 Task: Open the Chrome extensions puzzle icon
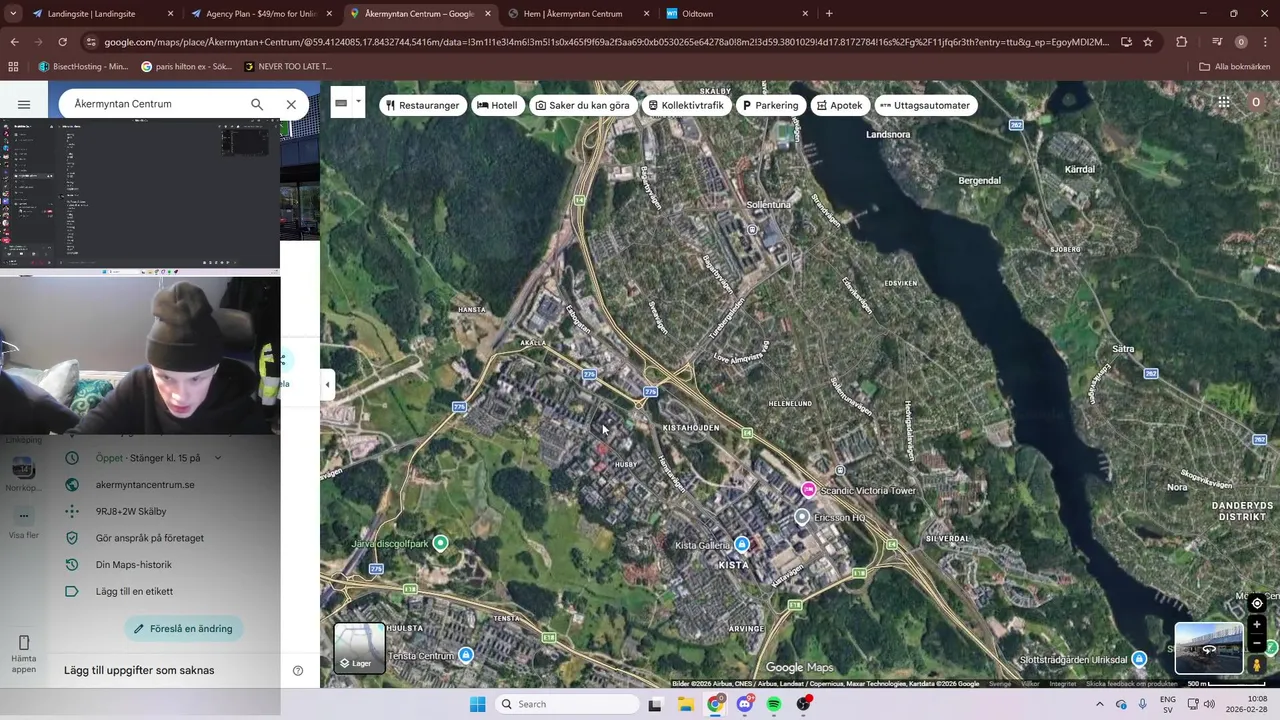[1182, 42]
